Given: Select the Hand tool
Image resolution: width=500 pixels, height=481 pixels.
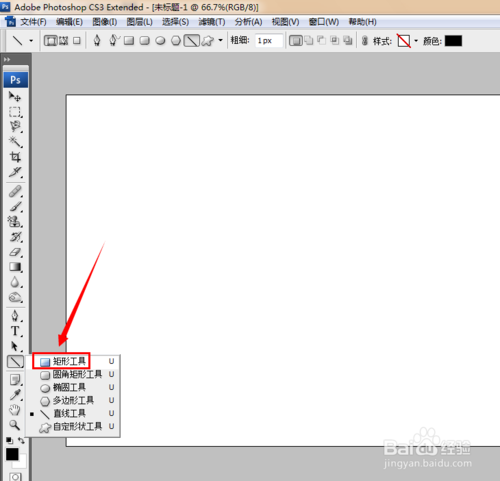Looking at the screenshot, I should click(x=15, y=410).
